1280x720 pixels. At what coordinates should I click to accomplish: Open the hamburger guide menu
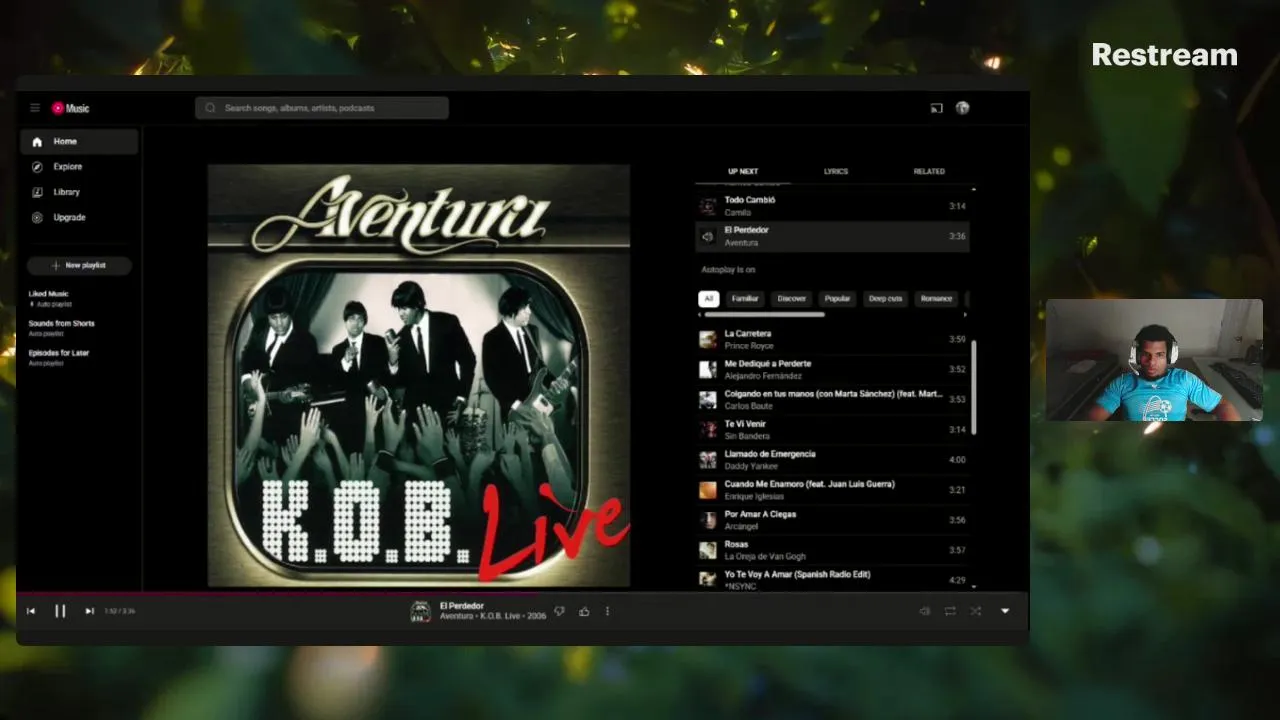pos(34,108)
